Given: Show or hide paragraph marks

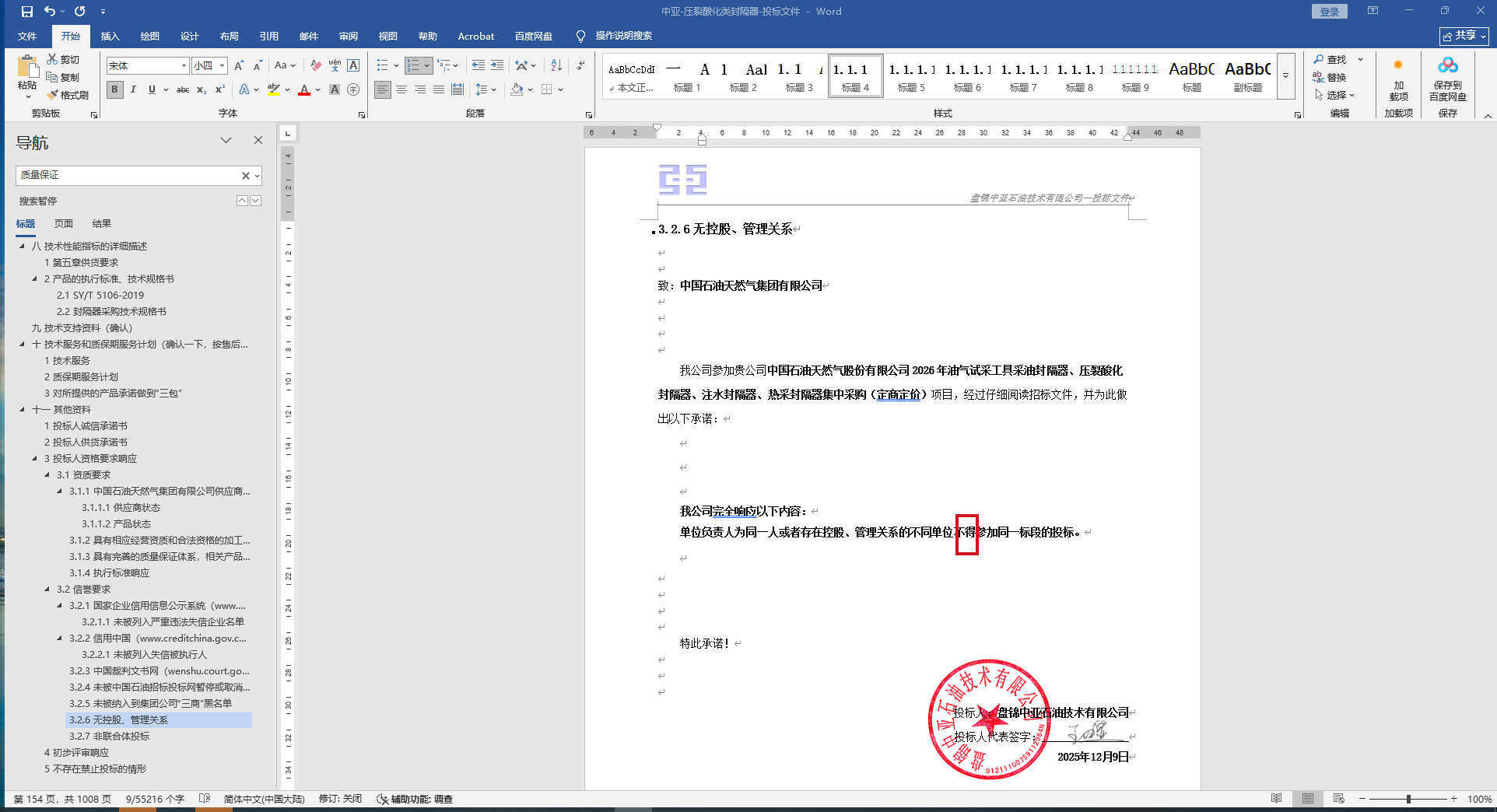Looking at the screenshot, I should tap(580, 66).
